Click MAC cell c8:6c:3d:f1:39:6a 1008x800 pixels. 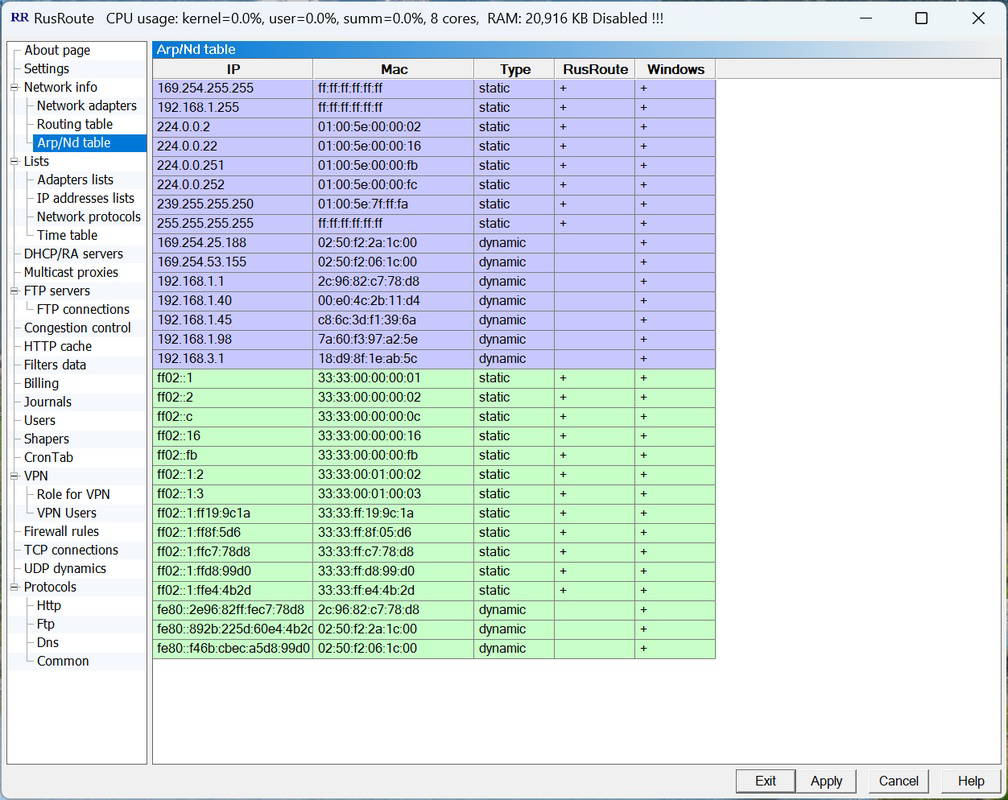point(393,320)
